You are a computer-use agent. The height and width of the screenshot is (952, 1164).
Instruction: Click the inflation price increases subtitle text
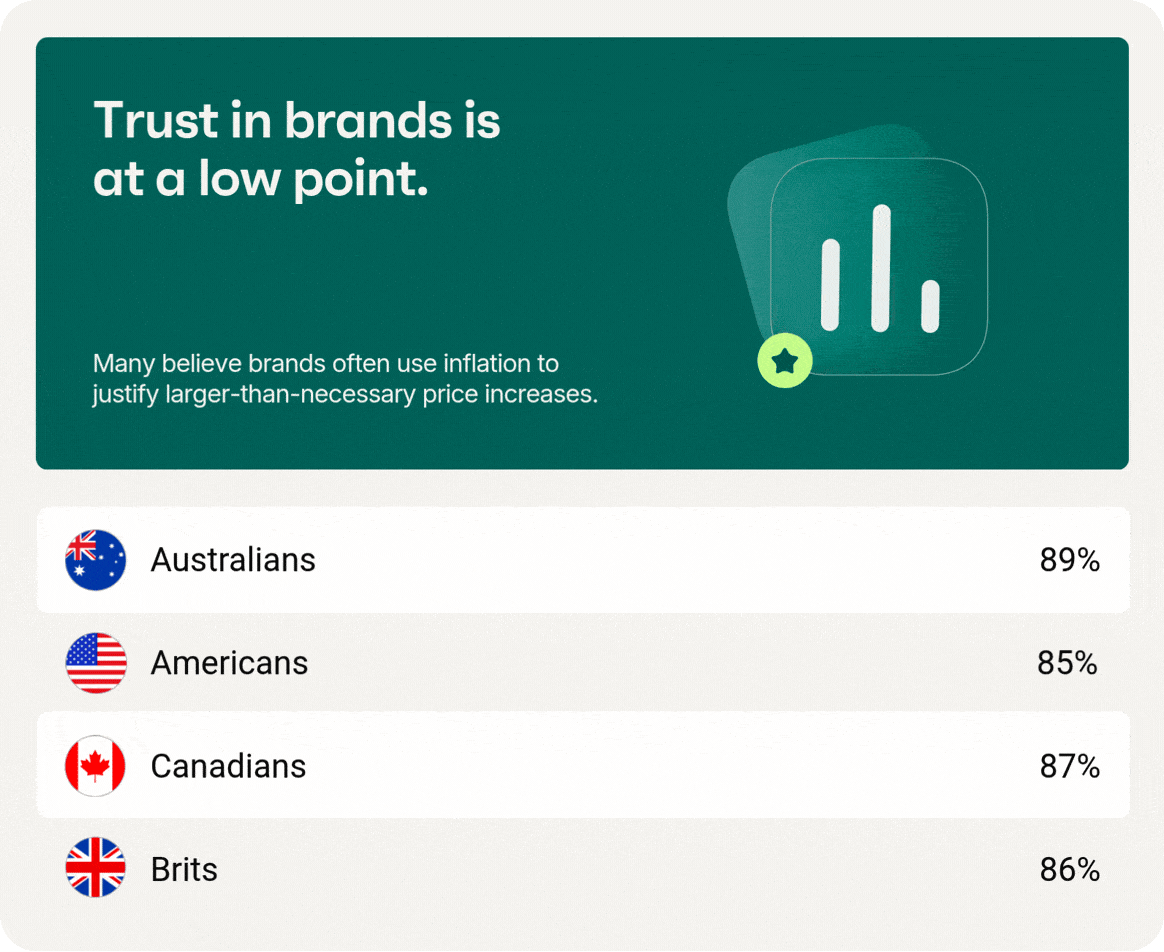pyautogui.click(x=345, y=379)
